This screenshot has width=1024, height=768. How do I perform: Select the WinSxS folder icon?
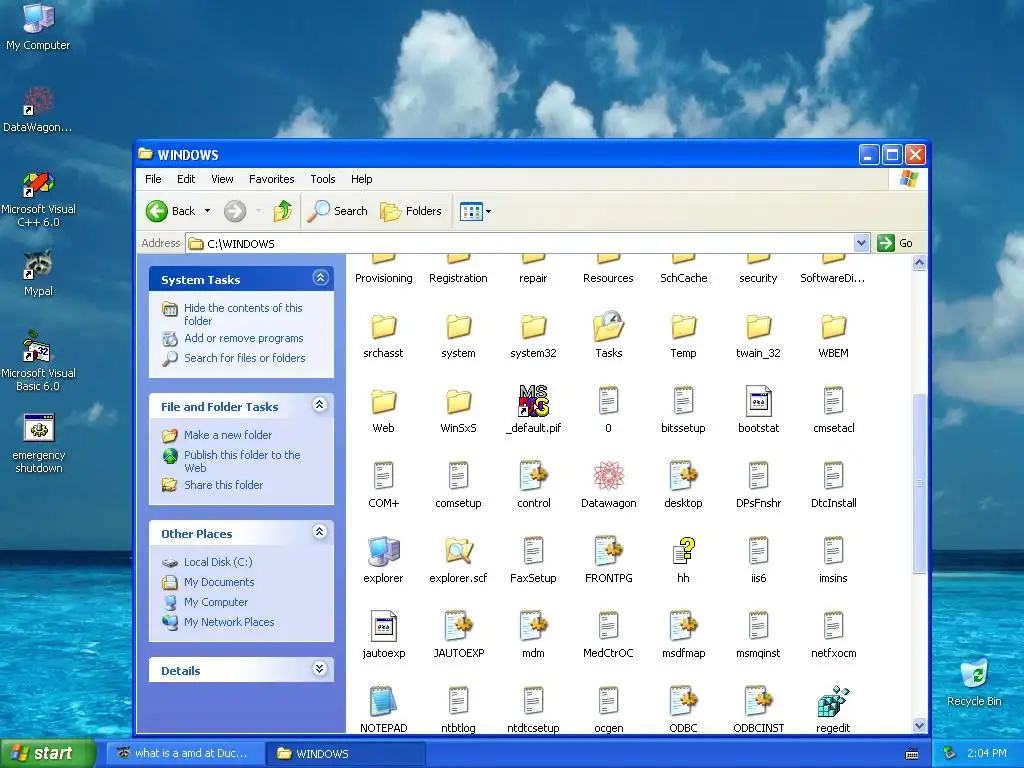click(458, 402)
